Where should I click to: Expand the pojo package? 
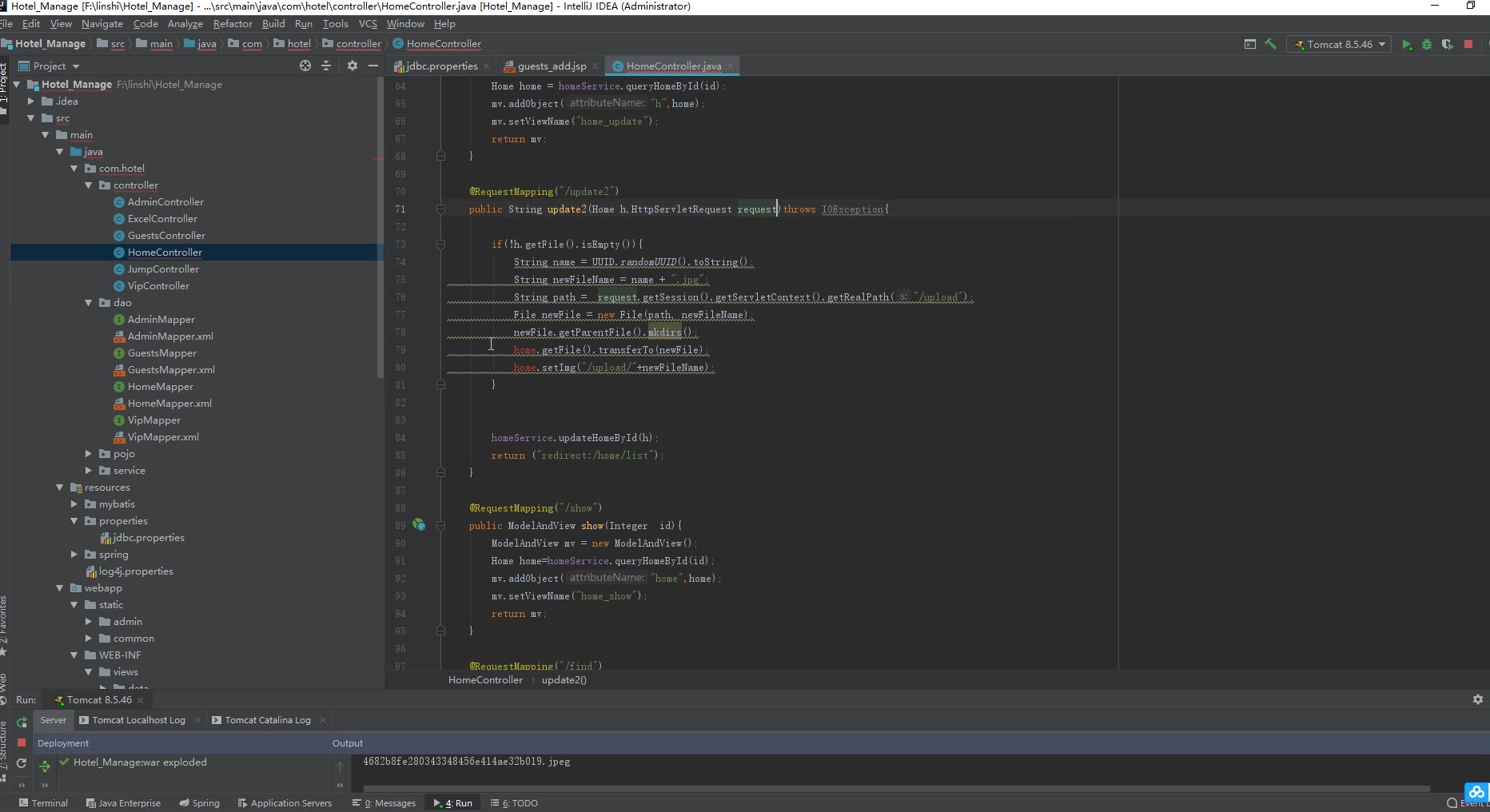click(89, 454)
